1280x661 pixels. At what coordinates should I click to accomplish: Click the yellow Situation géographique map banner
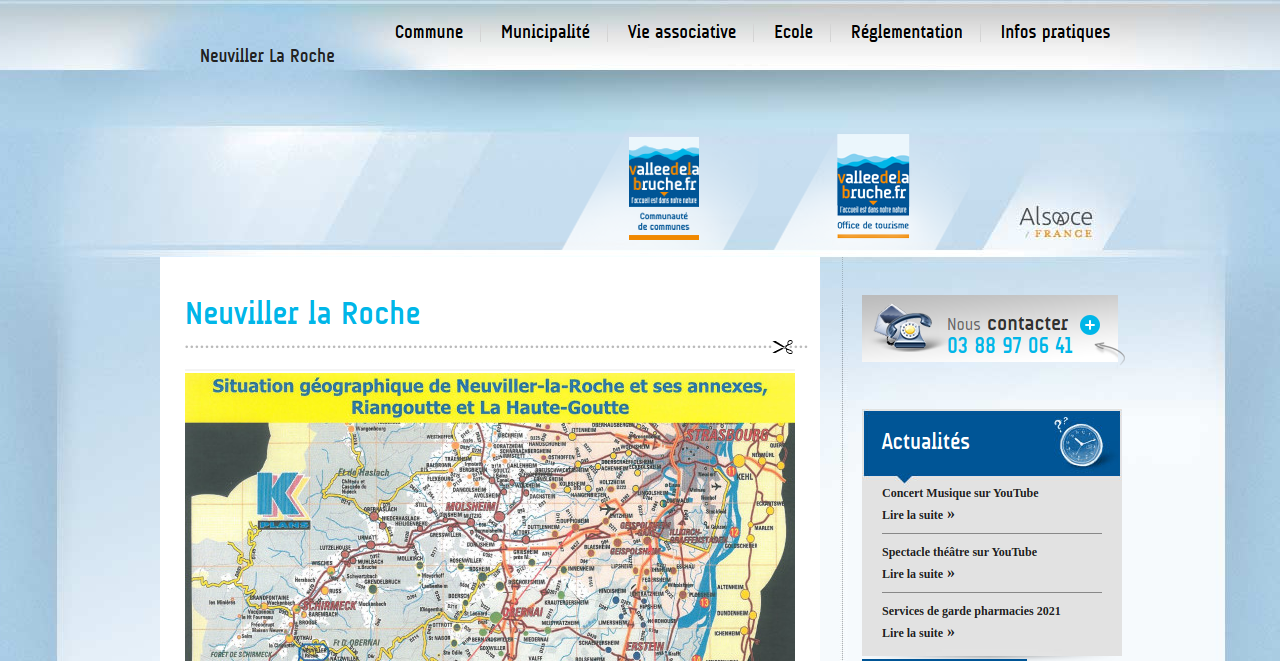click(x=490, y=397)
